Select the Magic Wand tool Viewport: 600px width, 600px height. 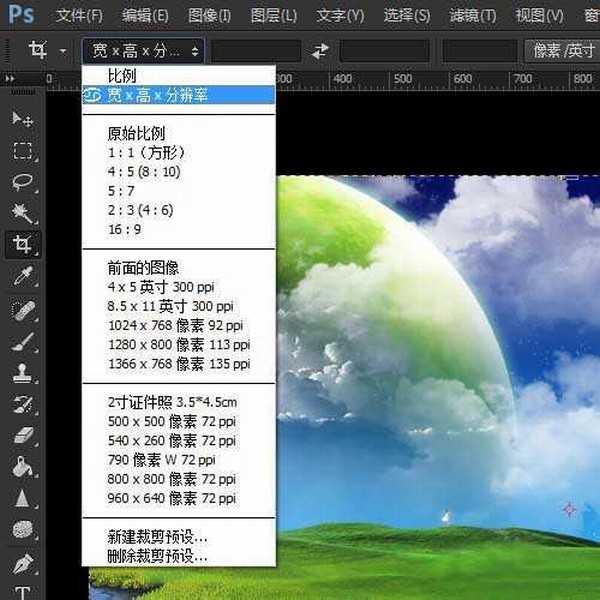pyautogui.click(x=22, y=213)
